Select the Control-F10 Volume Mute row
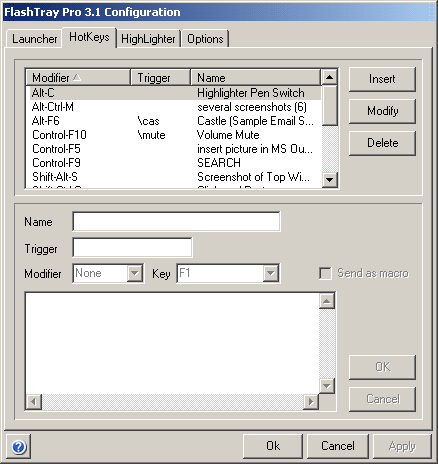This screenshot has width=438, height=464. pyautogui.click(x=174, y=135)
